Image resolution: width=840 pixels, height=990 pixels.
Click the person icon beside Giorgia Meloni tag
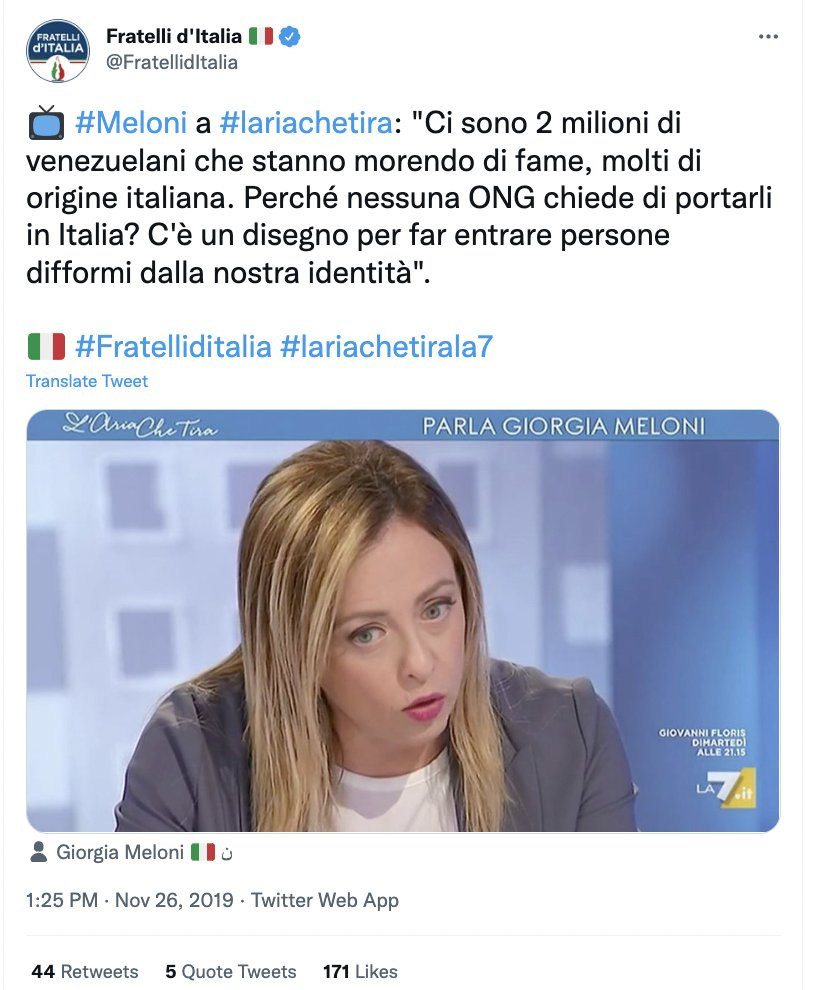click(x=39, y=852)
